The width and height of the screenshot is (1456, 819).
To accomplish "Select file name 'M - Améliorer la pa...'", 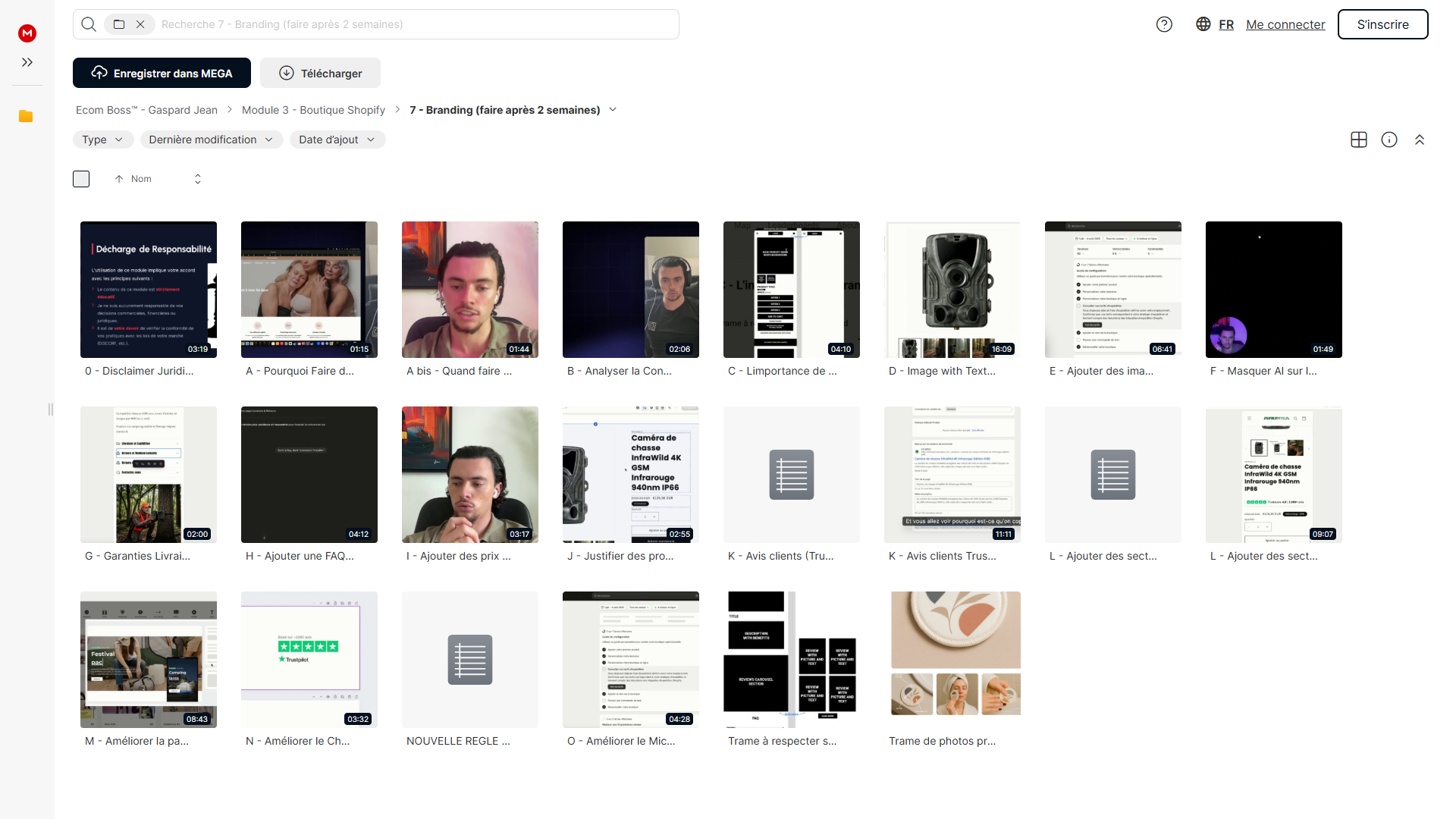I will coord(136,741).
